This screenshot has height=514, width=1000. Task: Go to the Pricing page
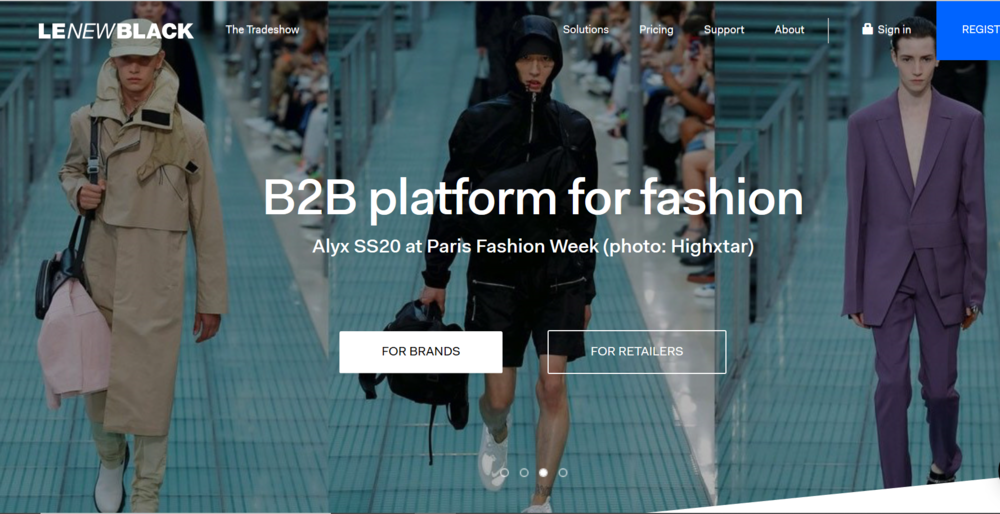(x=656, y=29)
